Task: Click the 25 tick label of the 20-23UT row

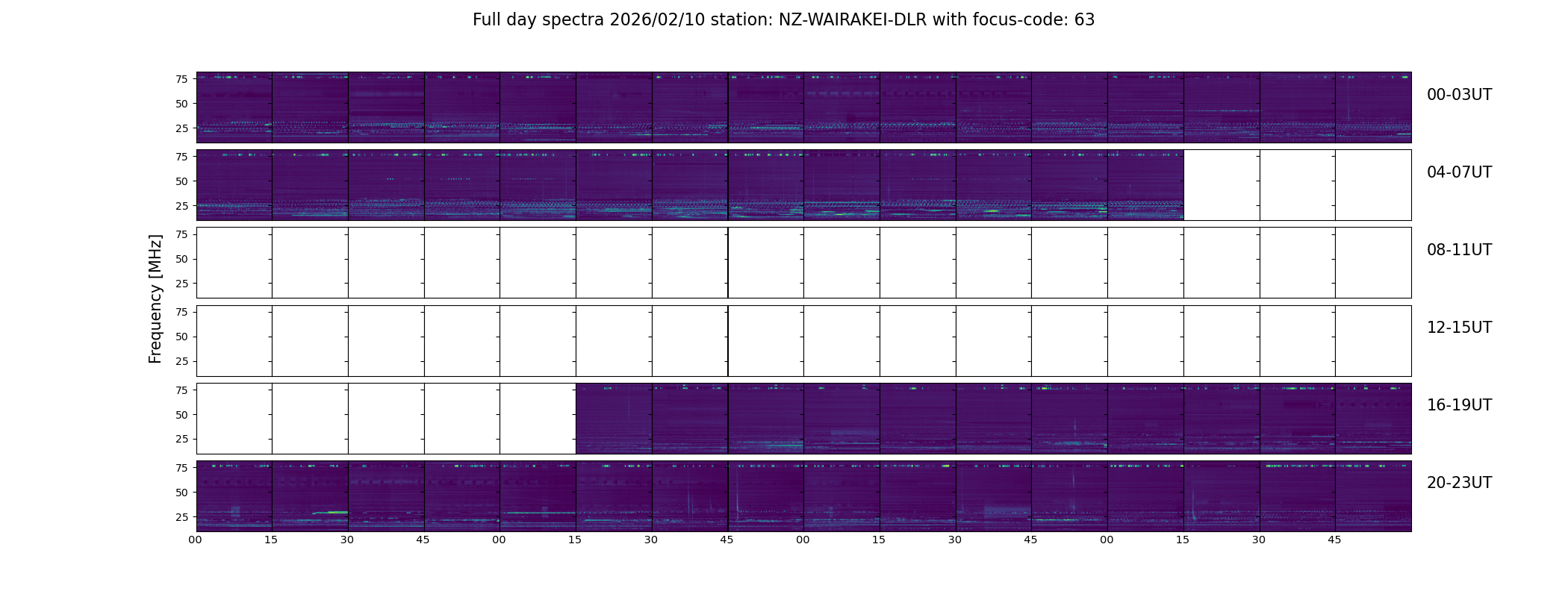Action: pyautogui.click(x=181, y=516)
